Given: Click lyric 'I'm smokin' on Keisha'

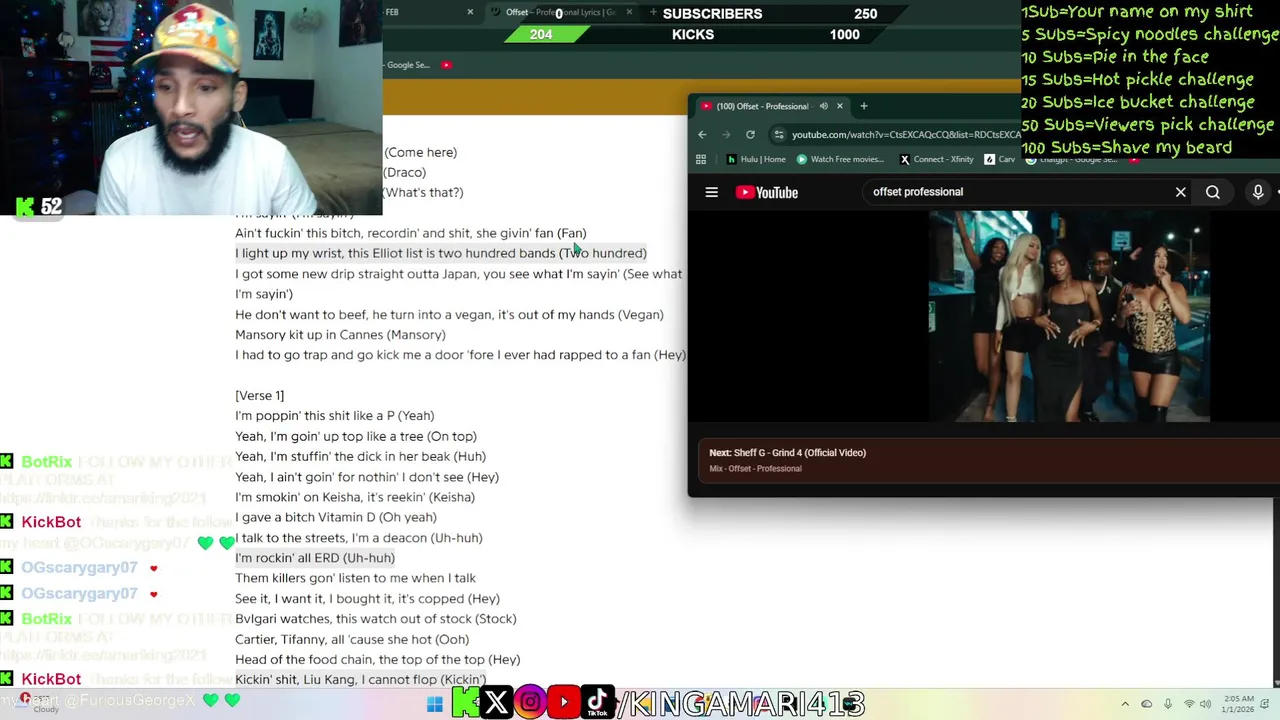Looking at the screenshot, I should tap(355, 497).
